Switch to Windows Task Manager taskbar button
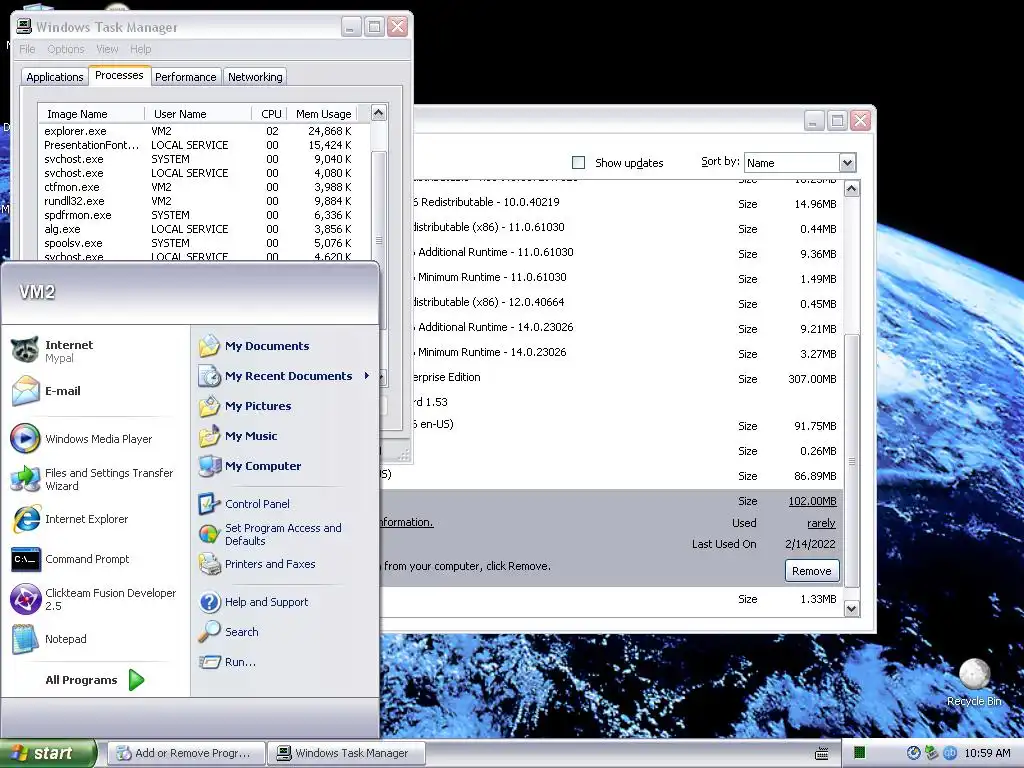1024x768 pixels. click(346, 753)
